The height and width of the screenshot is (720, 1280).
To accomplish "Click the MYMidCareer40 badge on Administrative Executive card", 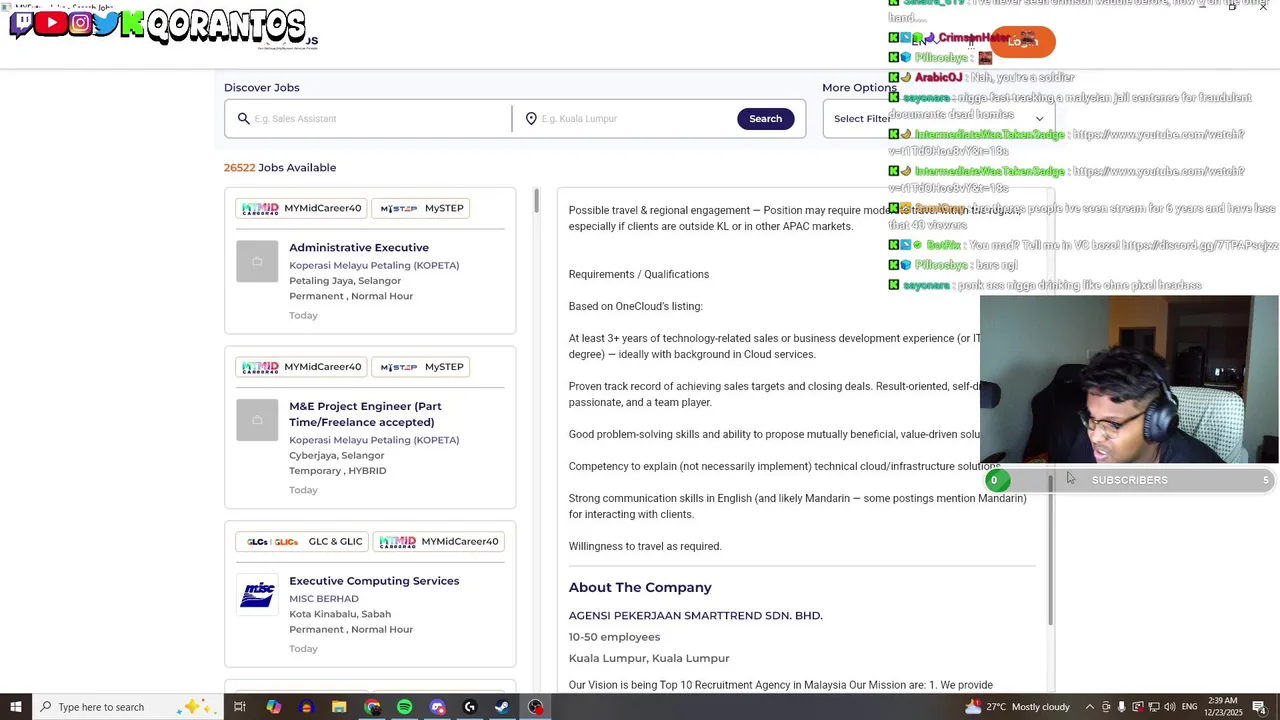I will point(301,208).
